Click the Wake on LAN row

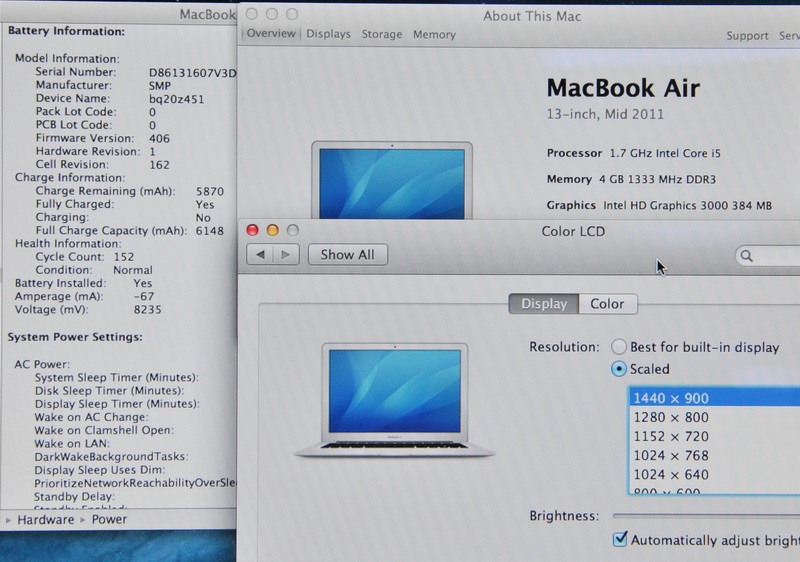[72, 444]
